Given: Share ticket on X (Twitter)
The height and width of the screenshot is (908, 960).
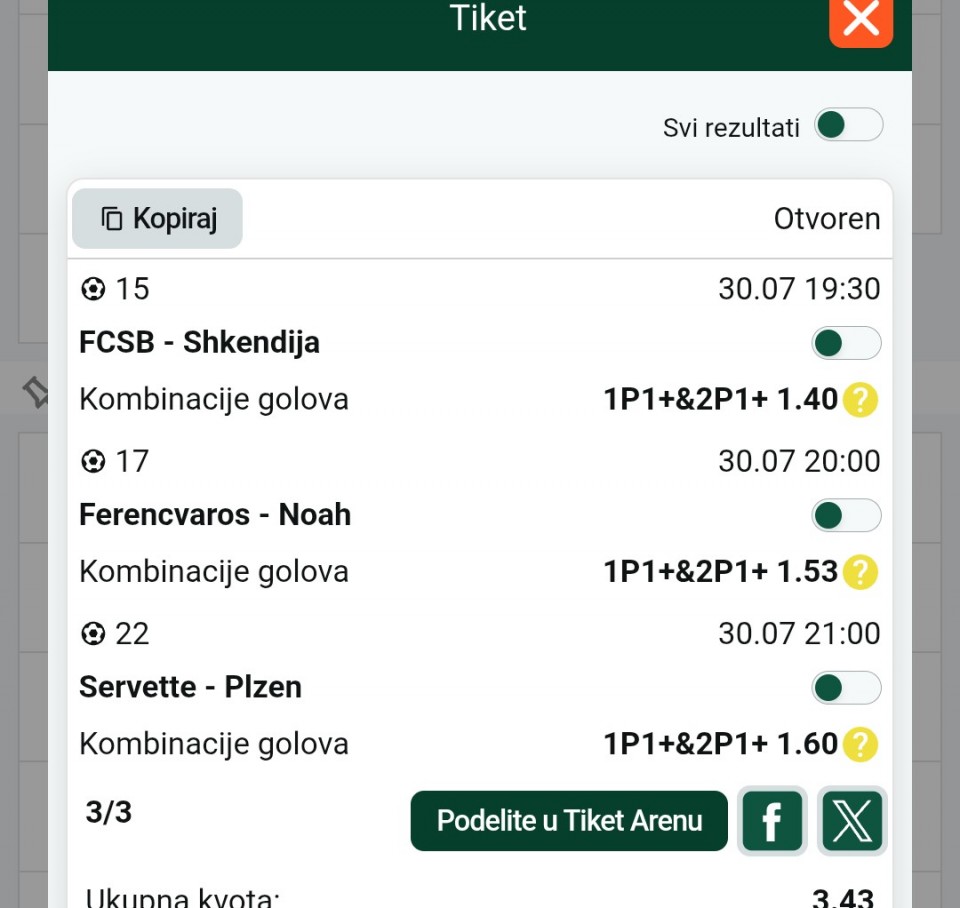Looking at the screenshot, I should point(852,820).
